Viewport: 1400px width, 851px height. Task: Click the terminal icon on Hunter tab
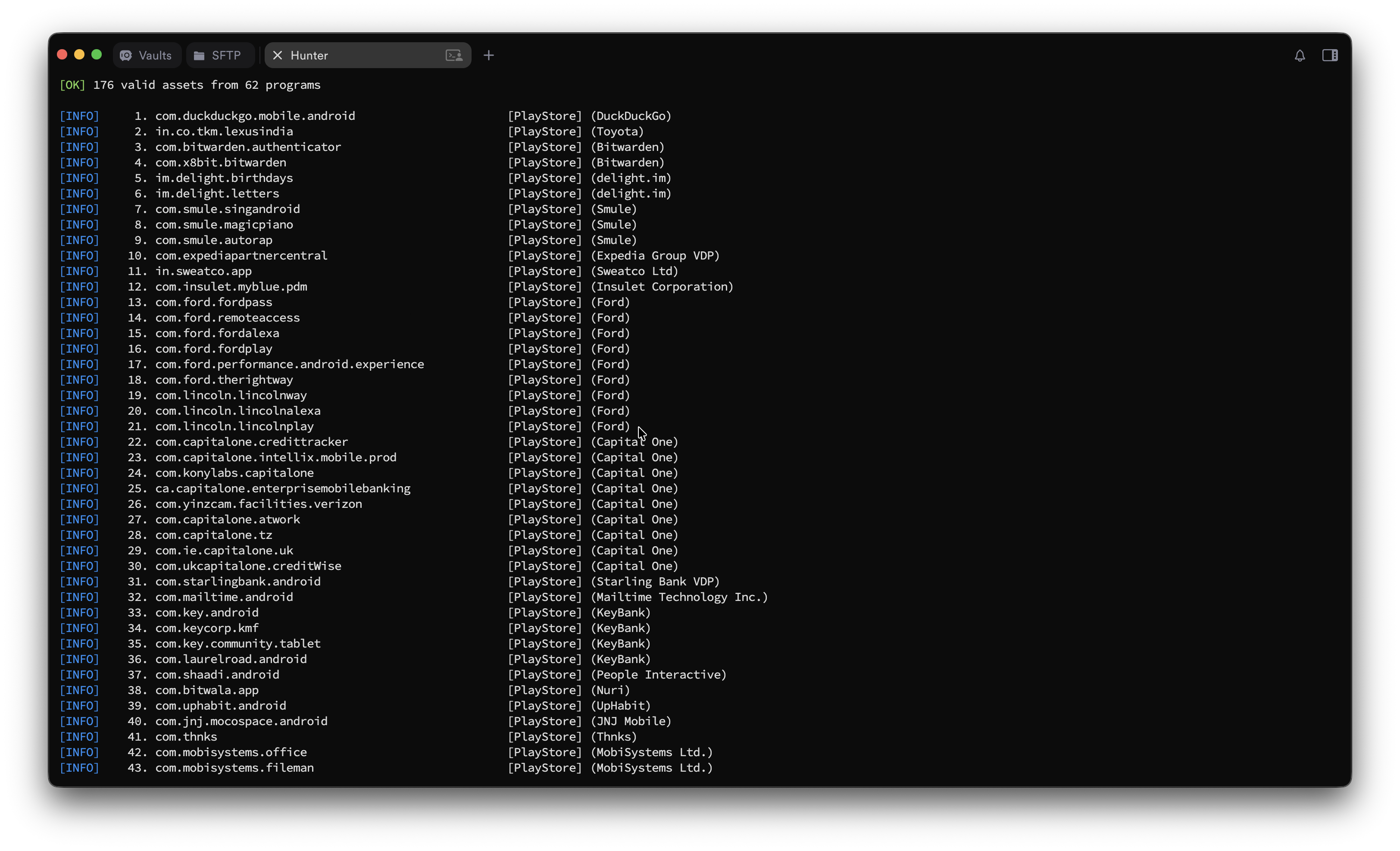click(453, 55)
